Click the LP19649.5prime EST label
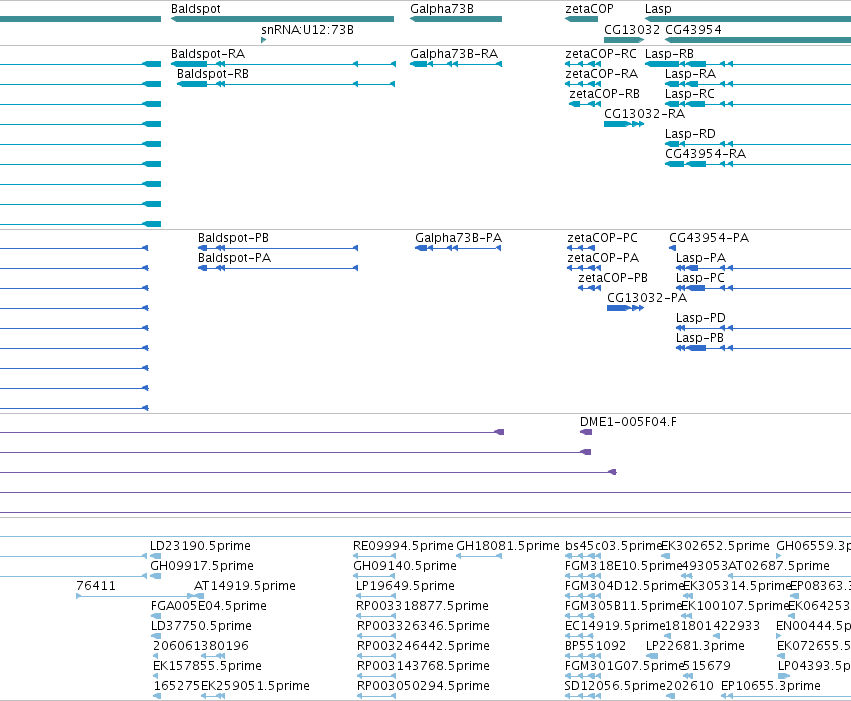The width and height of the screenshot is (851, 701). coord(405,587)
